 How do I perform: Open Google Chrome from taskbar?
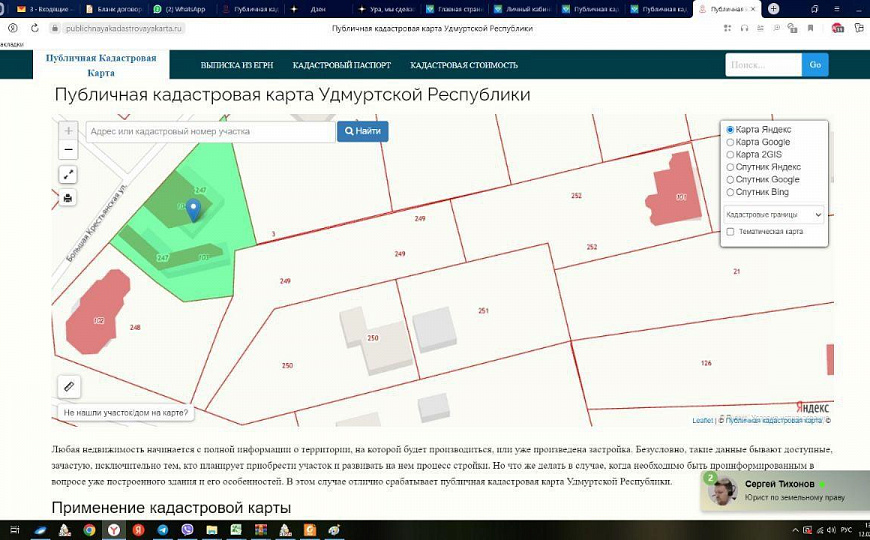89,530
